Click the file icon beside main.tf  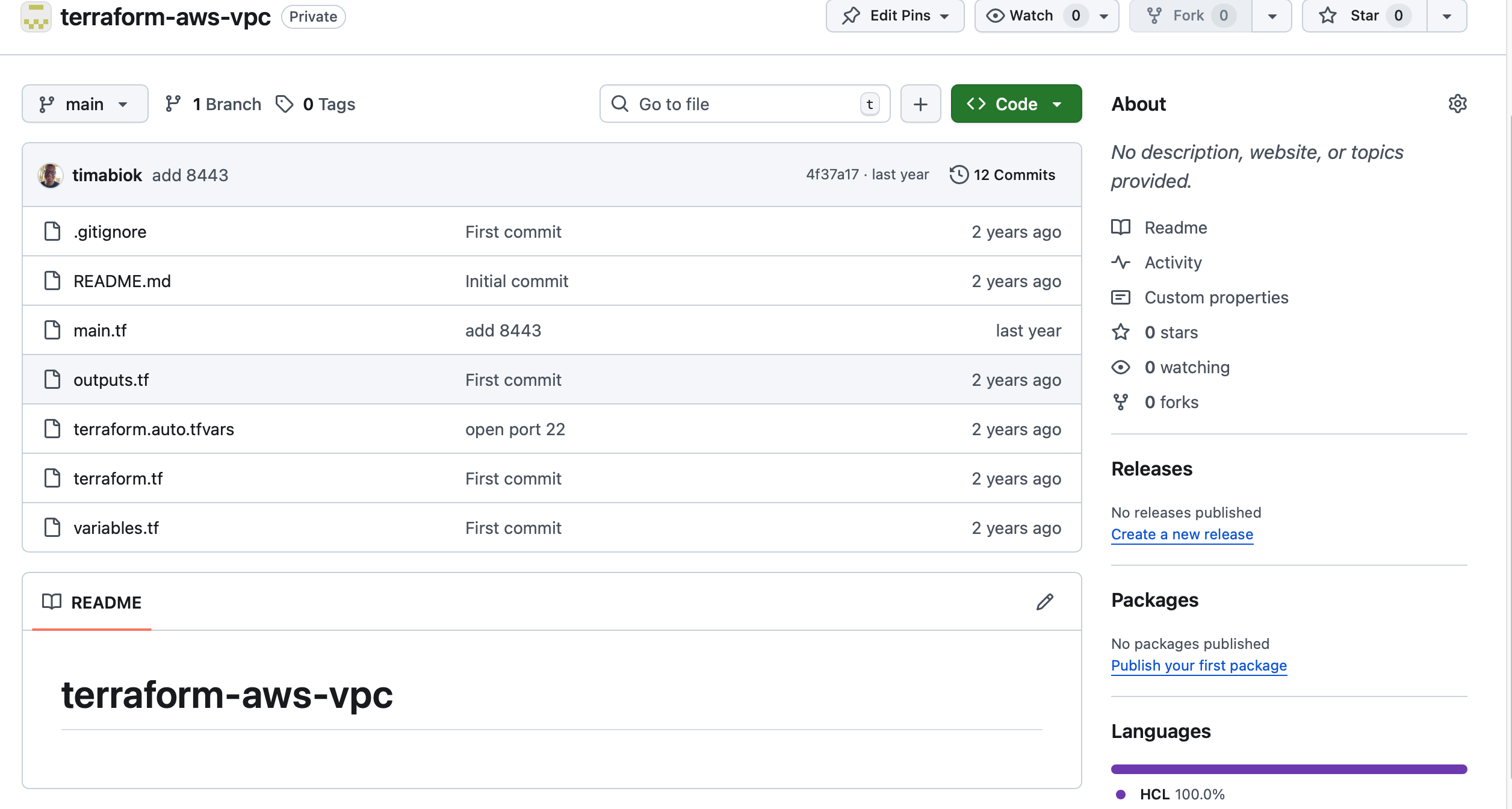point(52,330)
